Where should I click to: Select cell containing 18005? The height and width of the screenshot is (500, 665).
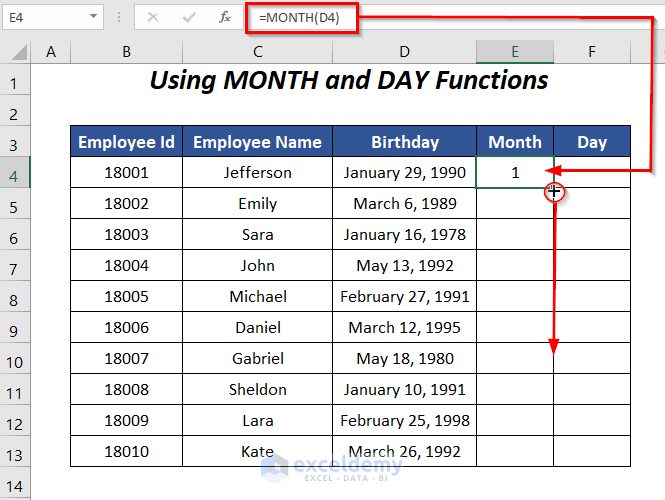pos(126,296)
